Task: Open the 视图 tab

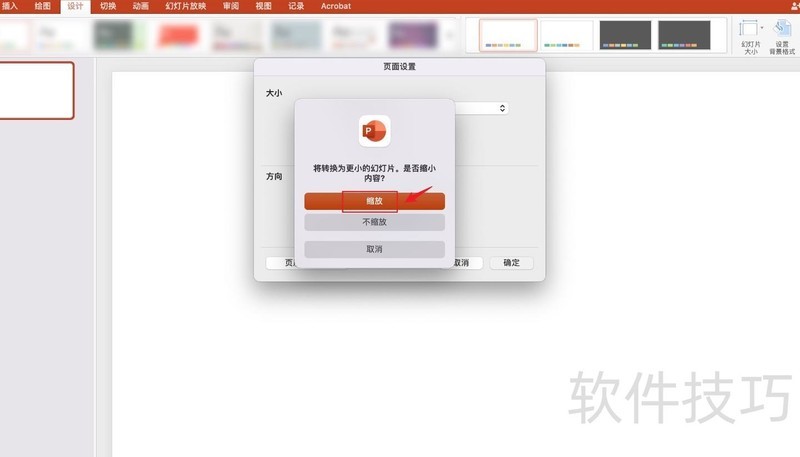Action: pyautogui.click(x=263, y=6)
